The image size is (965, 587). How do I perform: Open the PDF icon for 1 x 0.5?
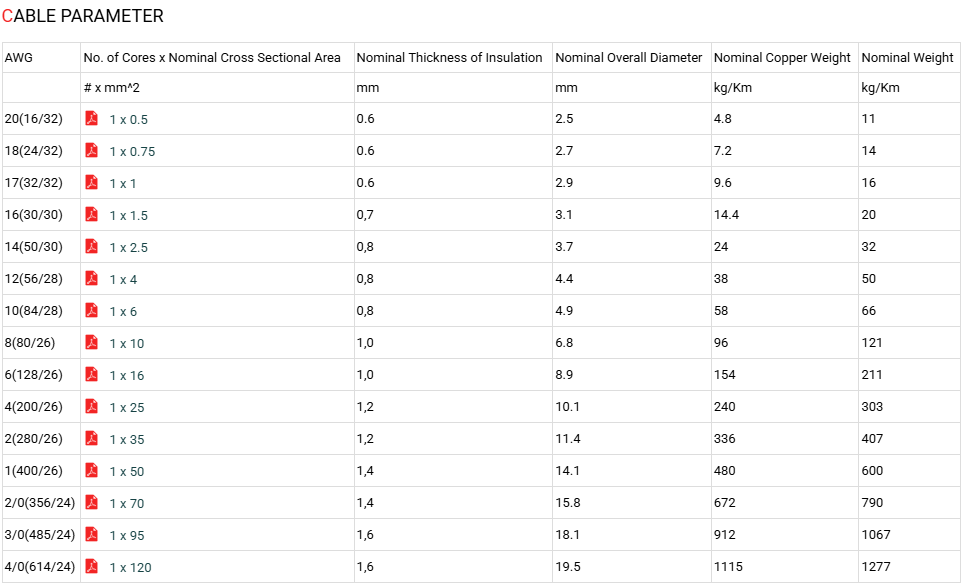[x=92, y=118]
